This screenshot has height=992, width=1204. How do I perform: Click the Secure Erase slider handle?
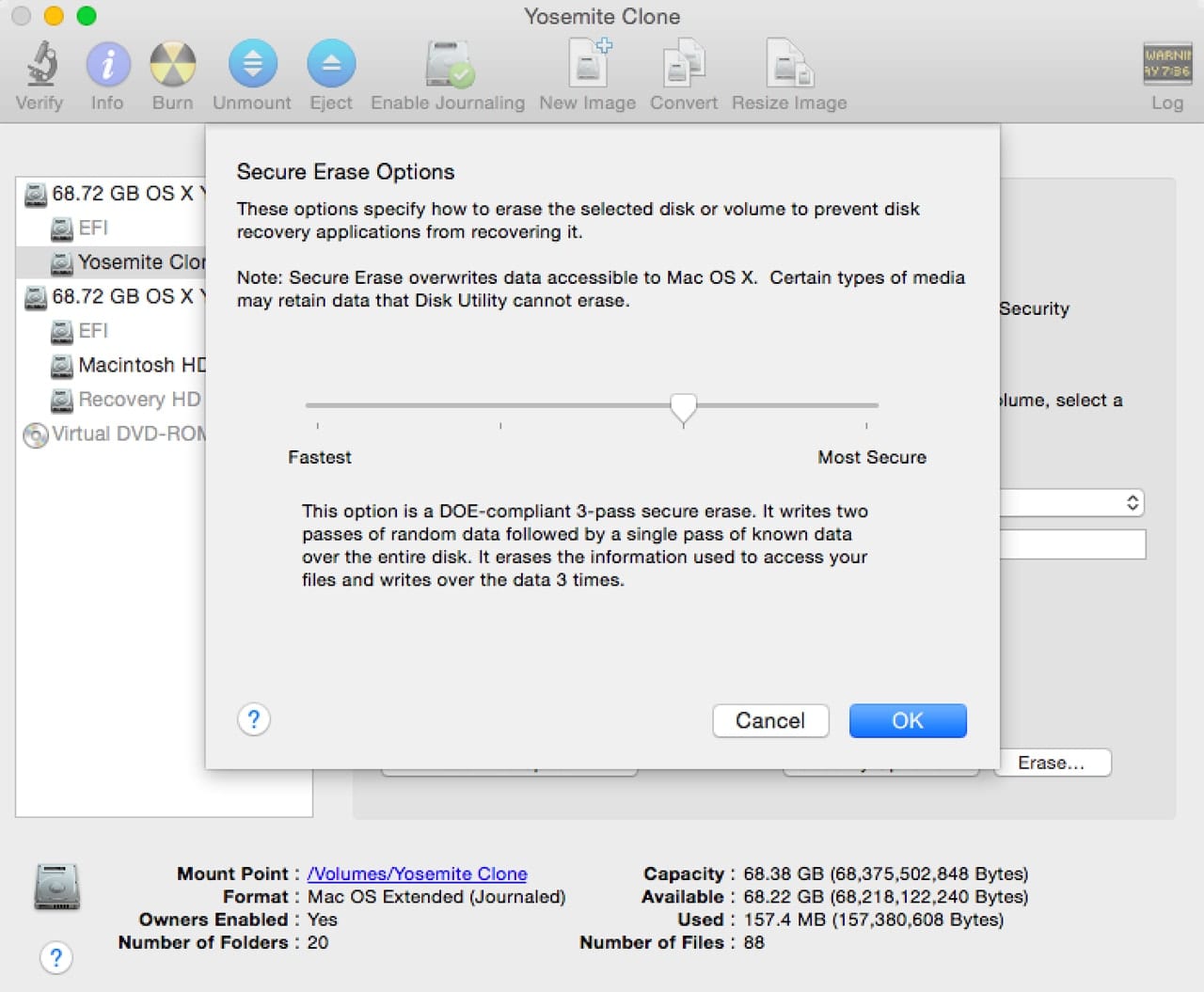683,408
